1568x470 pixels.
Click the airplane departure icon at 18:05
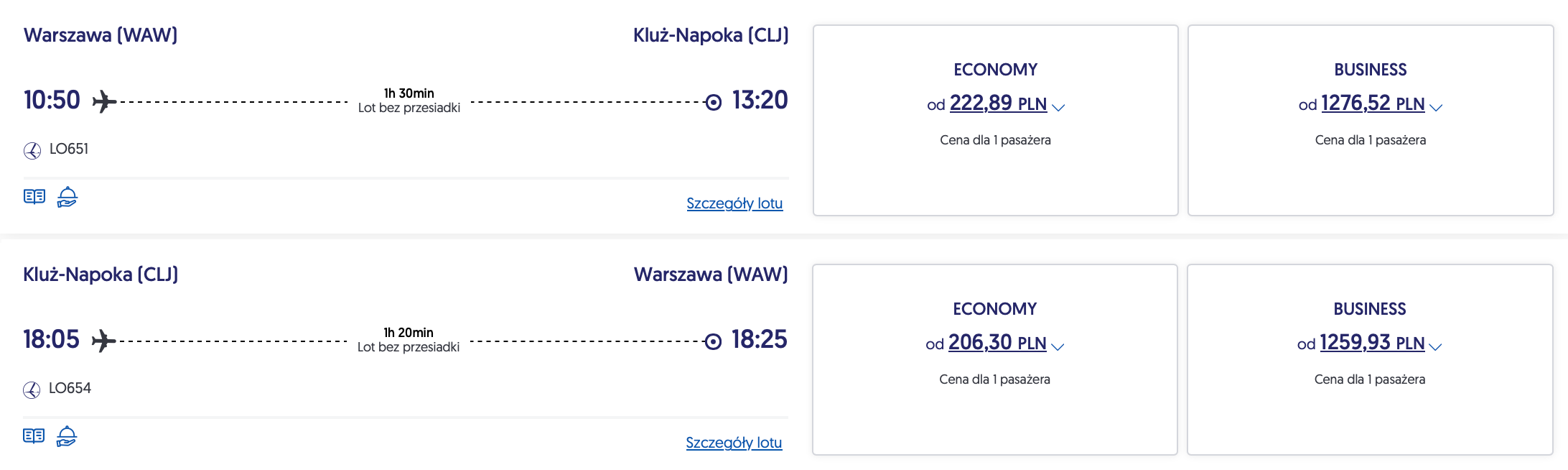point(103,341)
